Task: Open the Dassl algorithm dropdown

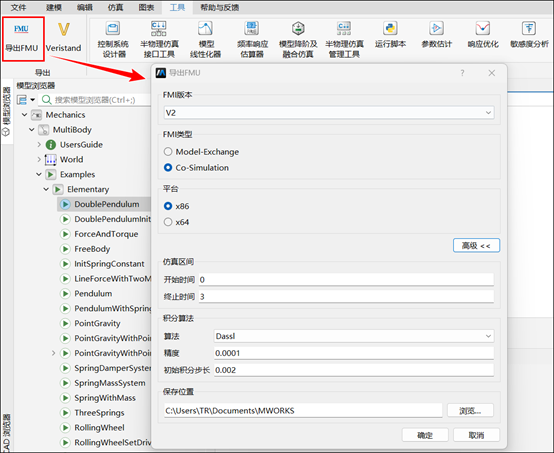Action: pyautogui.click(x=354, y=336)
